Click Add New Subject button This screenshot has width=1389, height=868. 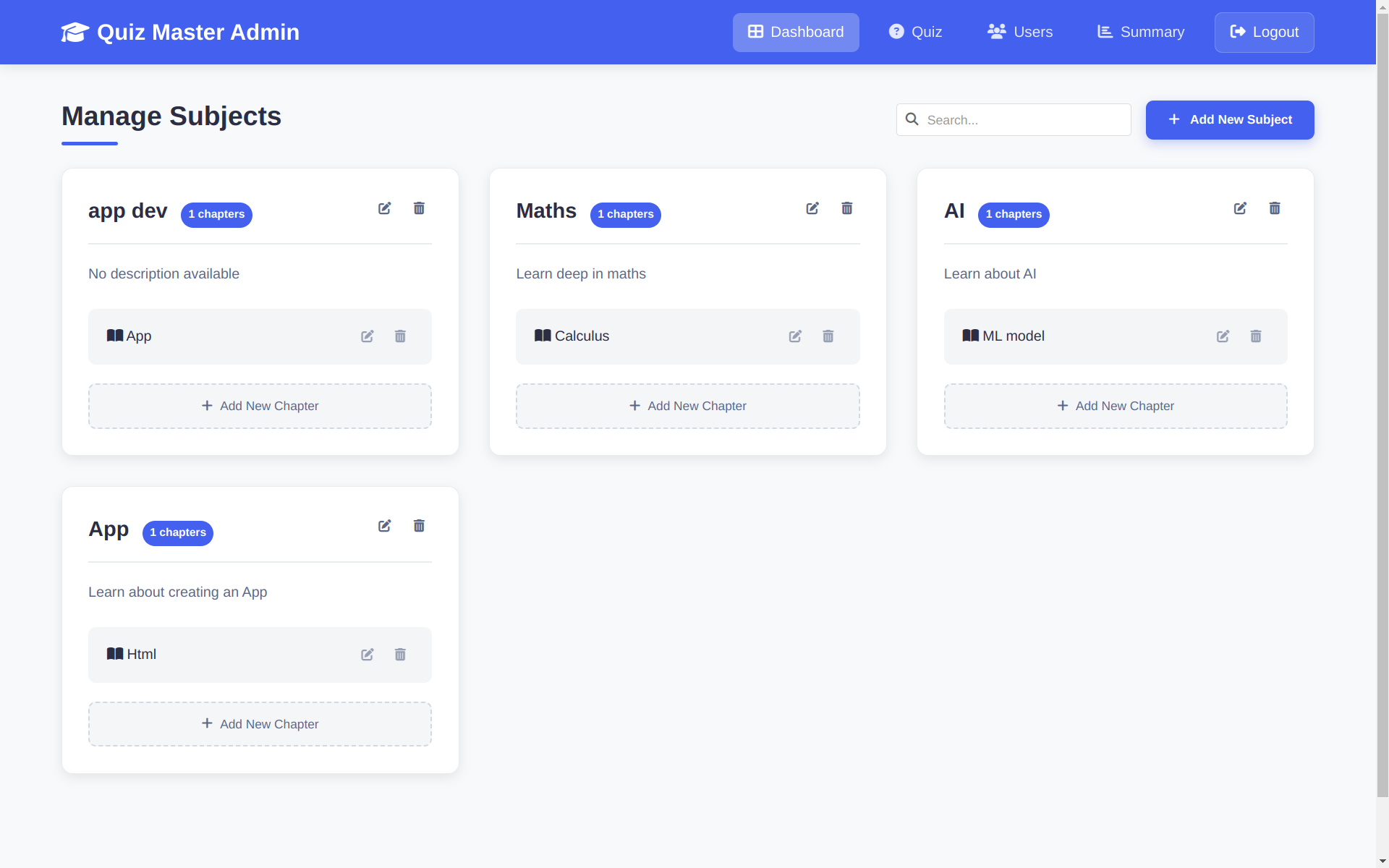pyautogui.click(x=1230, y=120)
